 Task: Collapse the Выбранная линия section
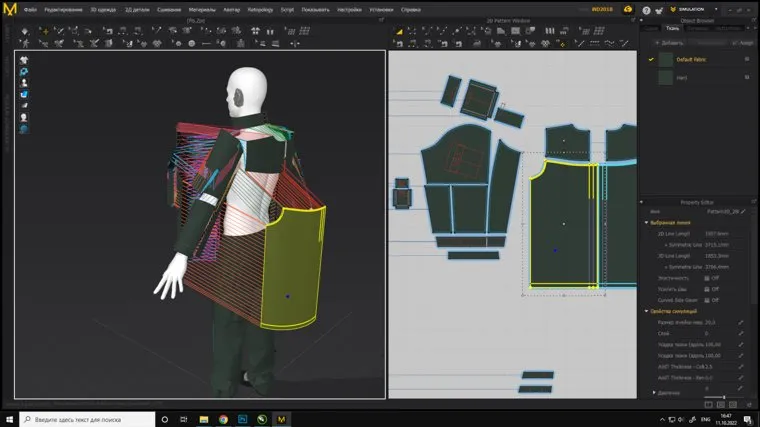[x=646, y=222]
